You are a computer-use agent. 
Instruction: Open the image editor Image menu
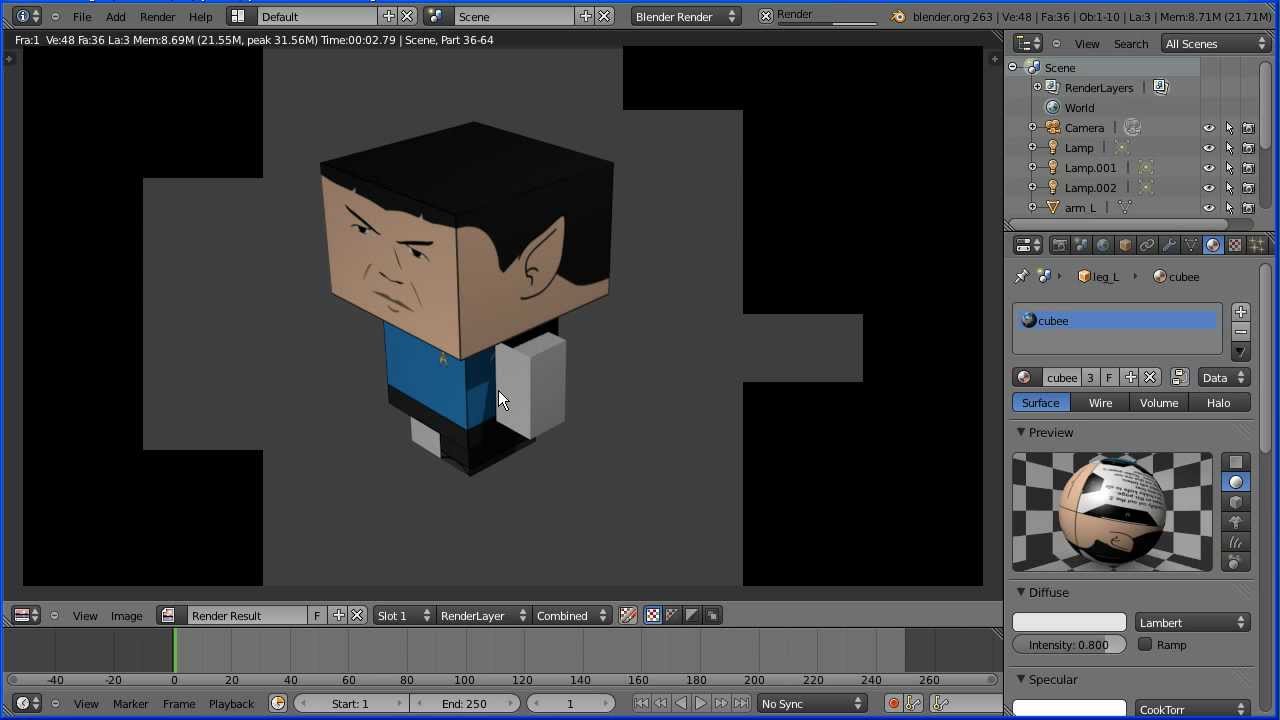point(126,616)
